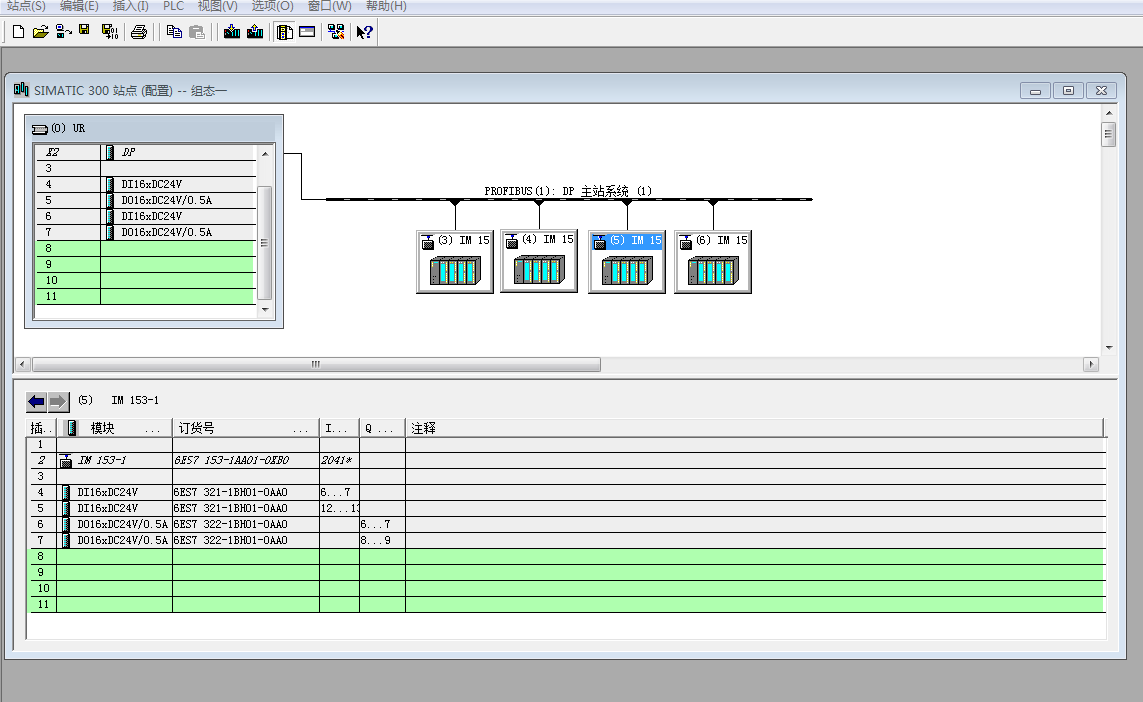Image resolution: width=1143 pixels, height=702 pixels.
Task: Select DP slave (5) IM 15 station
Action: pos(627,262)
